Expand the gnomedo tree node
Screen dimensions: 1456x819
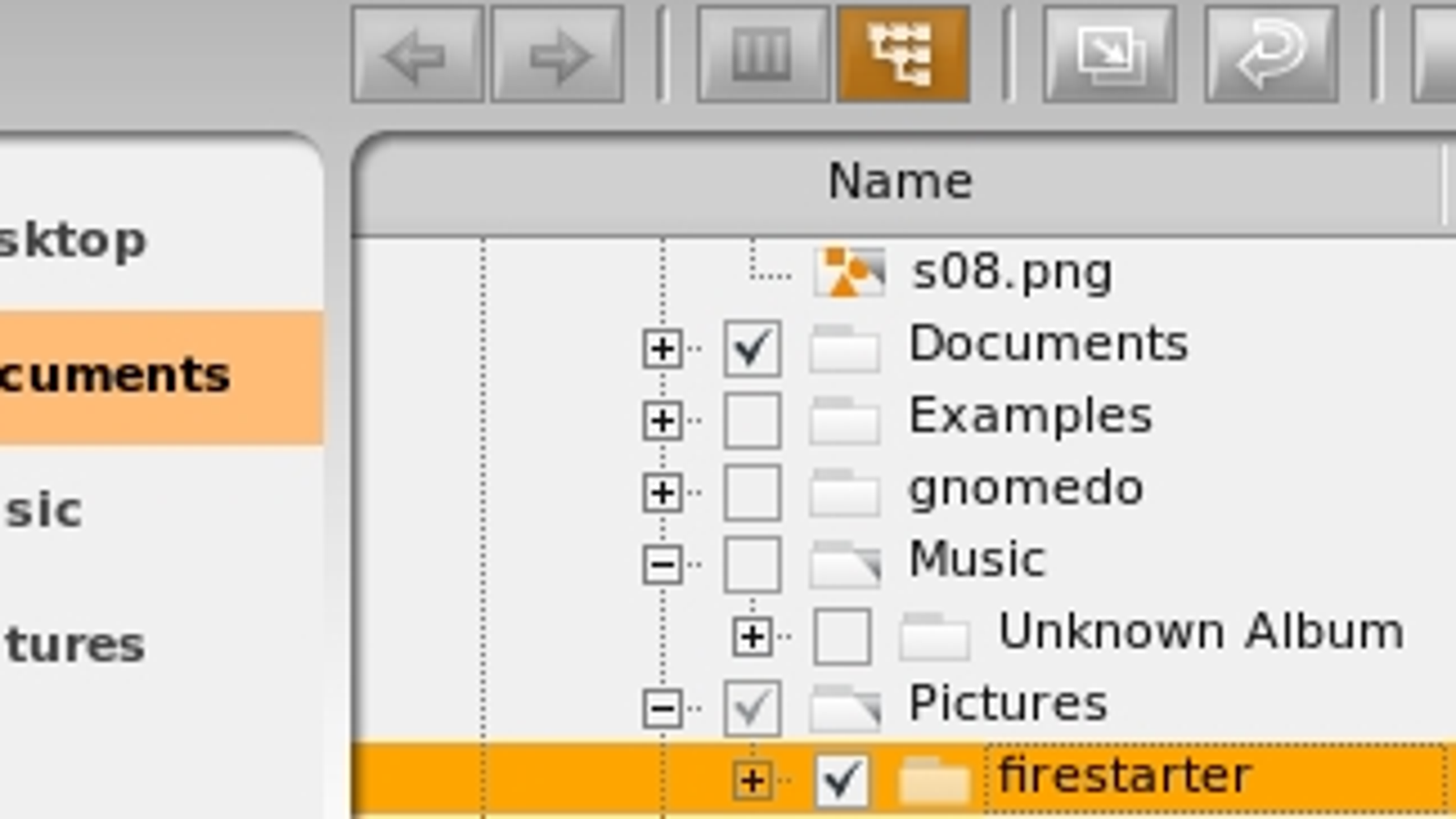pos(662,492)
